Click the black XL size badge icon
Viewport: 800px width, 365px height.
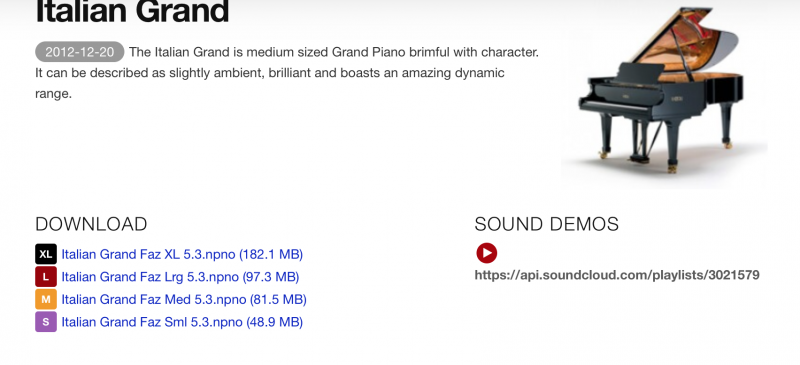click(x=46, y=254)
